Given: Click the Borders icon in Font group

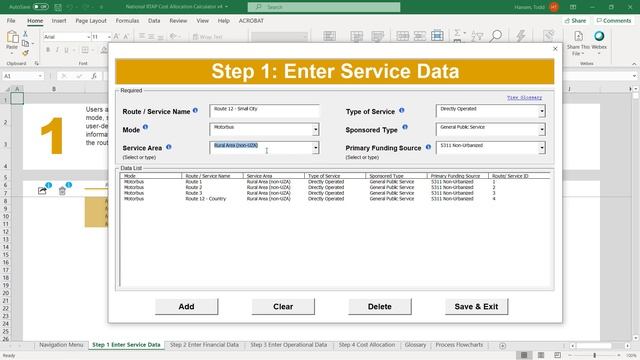Looking at the screenshot, I should (x=85, y=50).
